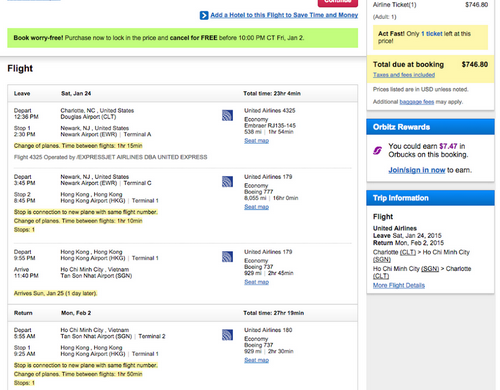Open Add a Hotel to this Flight link
The height and width of the screenshot is (390, 500).
(x=284, y=15)
